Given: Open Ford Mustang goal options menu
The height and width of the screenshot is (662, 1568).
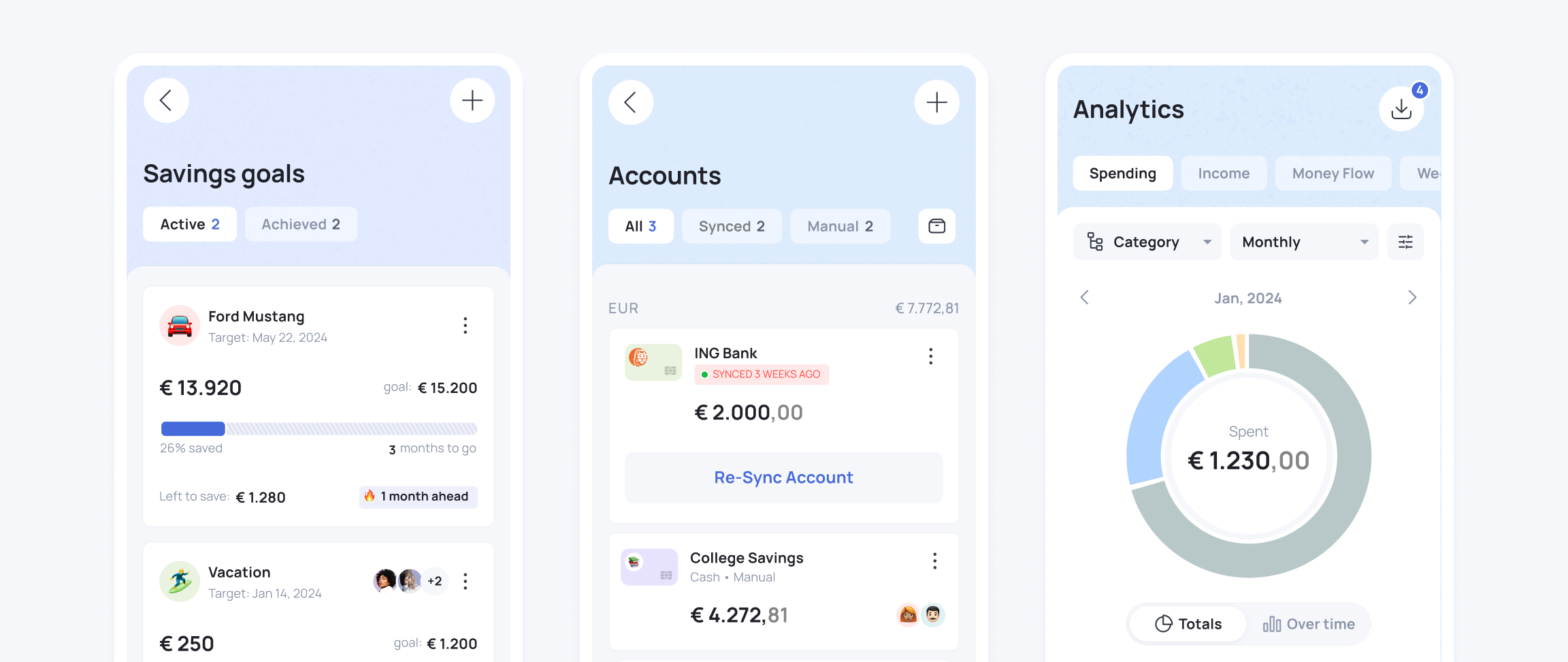Looking at the screenshot, I should pyautogui.click(x=465, y=326).
